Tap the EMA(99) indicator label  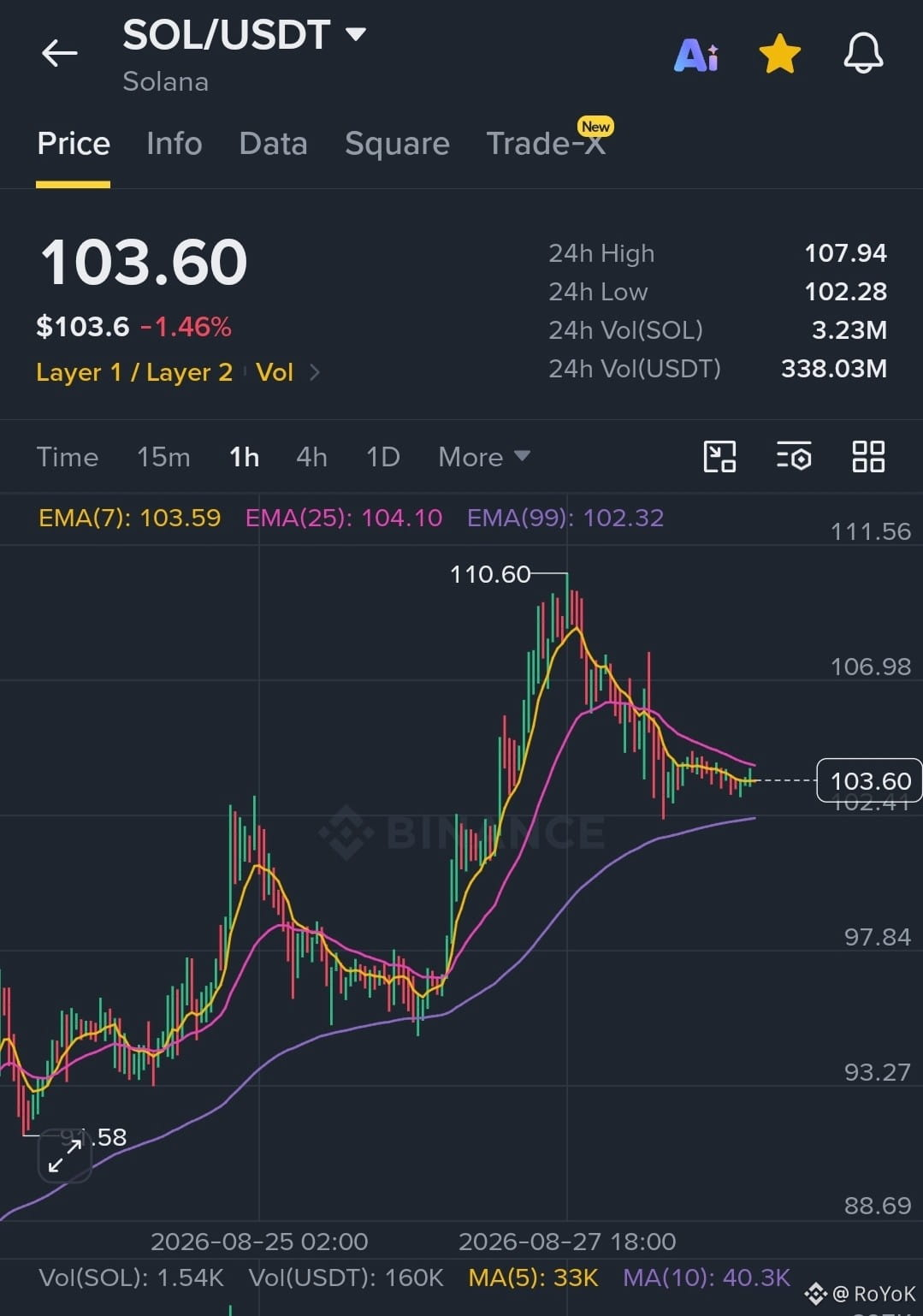pyautogui.click(x=565, y=518)
